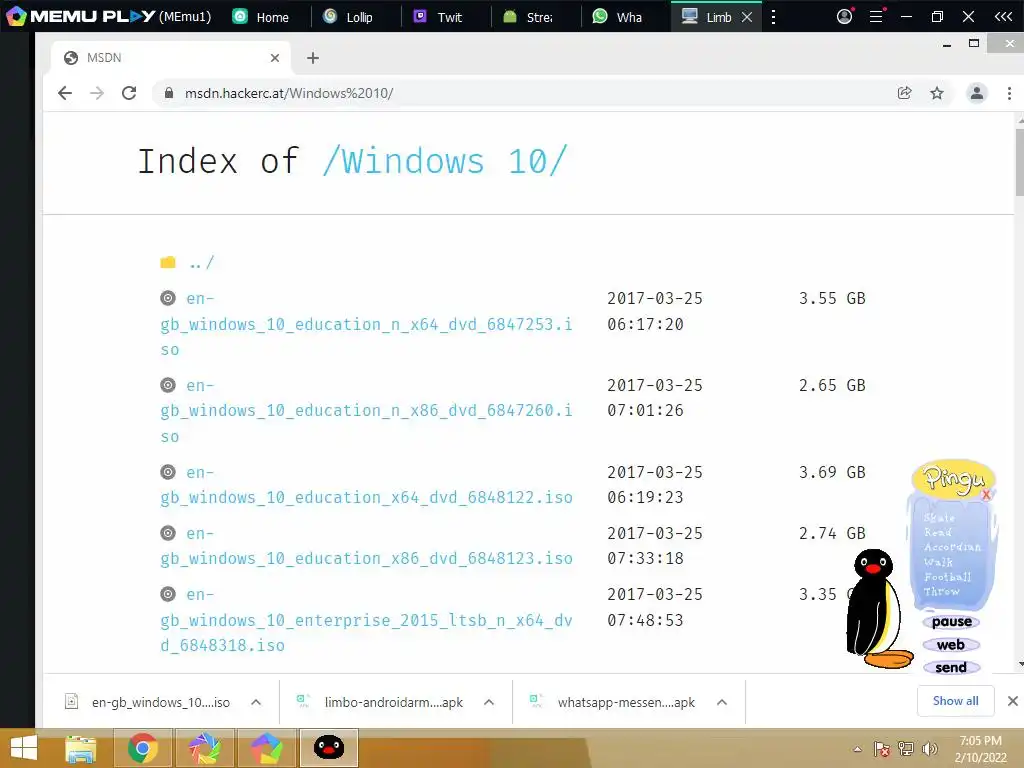
Task: Select the 2.74 GB size text
Action: click(832, 533)
